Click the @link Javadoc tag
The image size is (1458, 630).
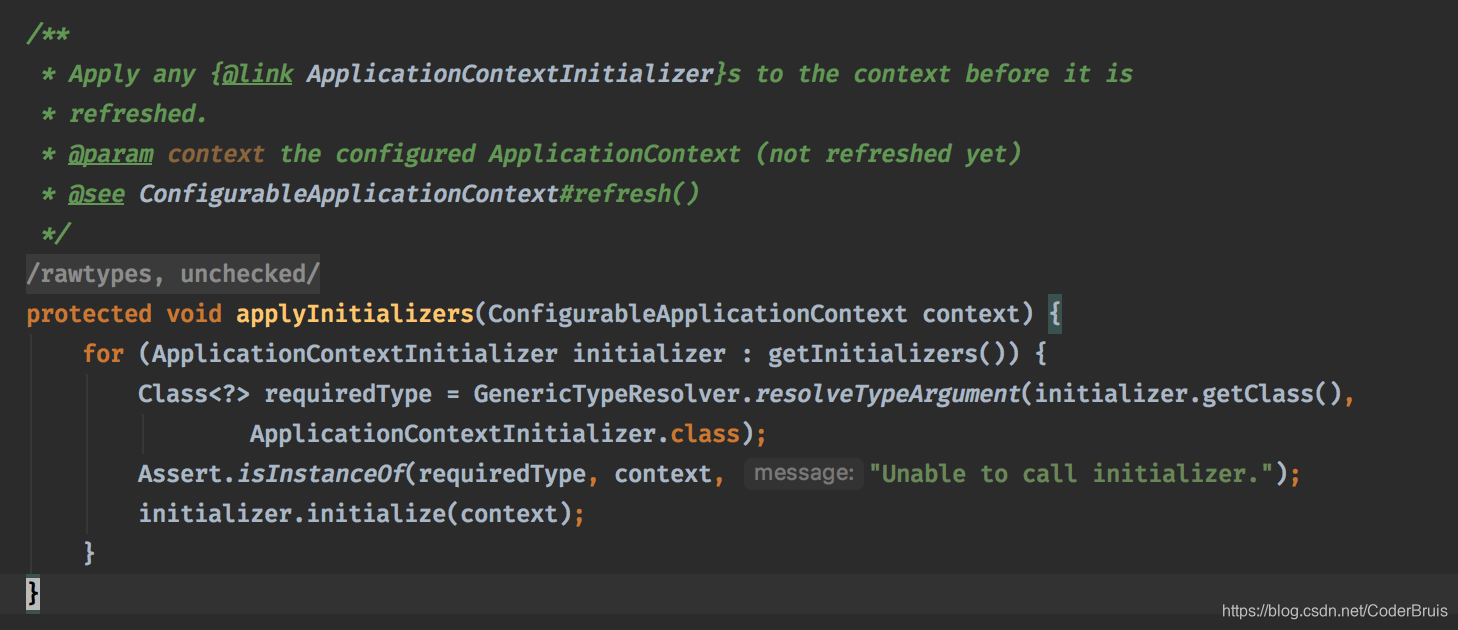pos(257,74)
